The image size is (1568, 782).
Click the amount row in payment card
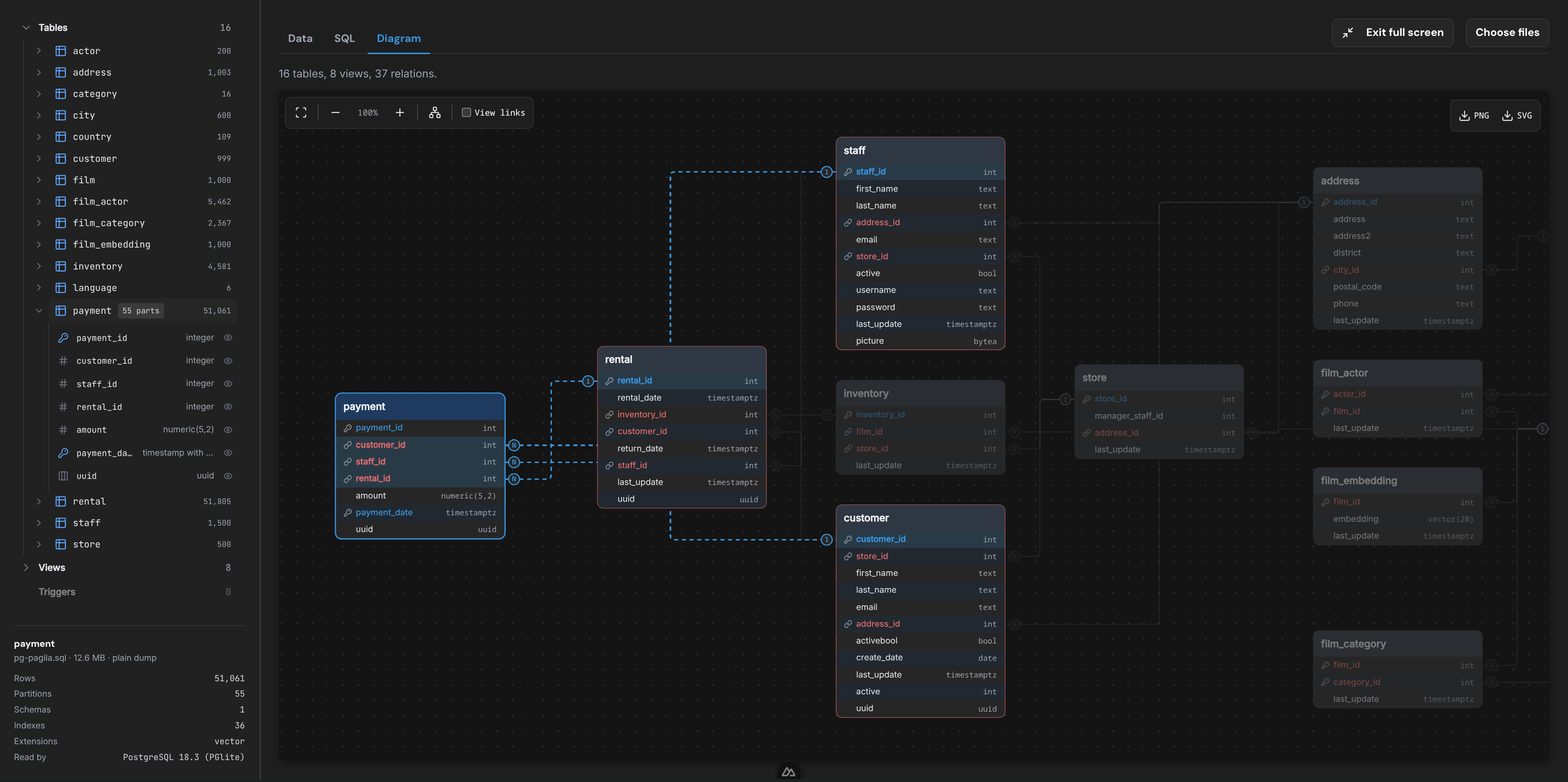[420, 496]
